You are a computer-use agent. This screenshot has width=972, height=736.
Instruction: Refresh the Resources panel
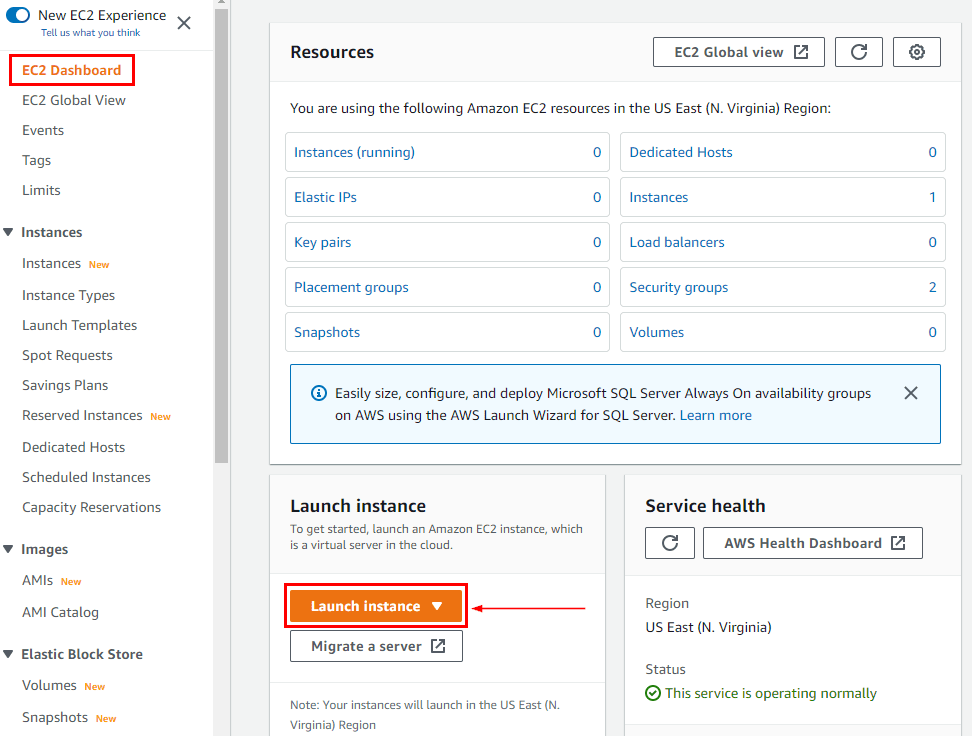click(x=858, y=52)
